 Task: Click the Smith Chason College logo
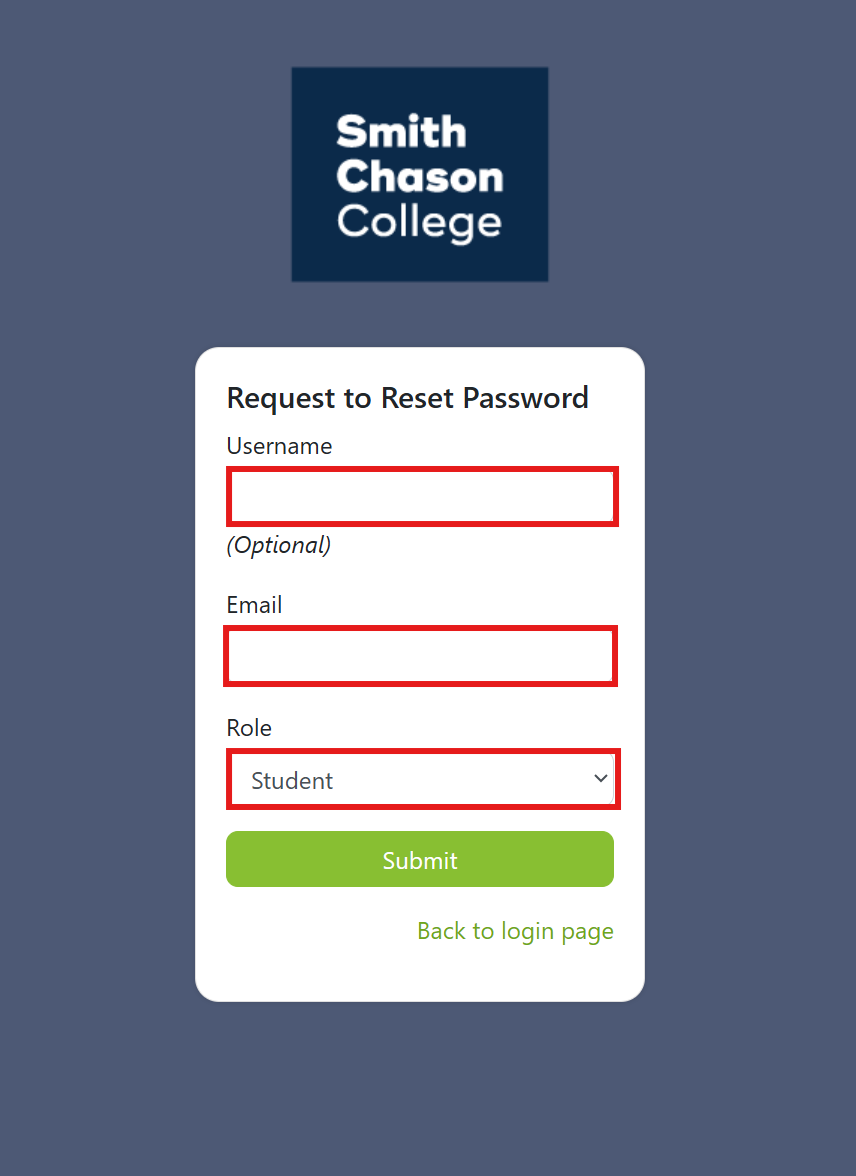[419, 174]
